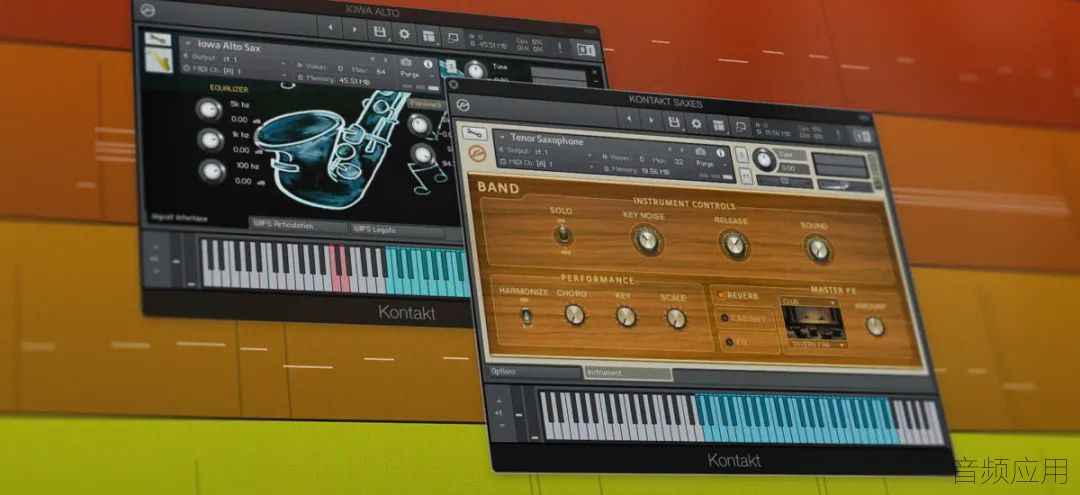Switch to WIPS Articulation tab in Iowa Alto
This screenshot has height=495, width=1080.
click(298, 225)
